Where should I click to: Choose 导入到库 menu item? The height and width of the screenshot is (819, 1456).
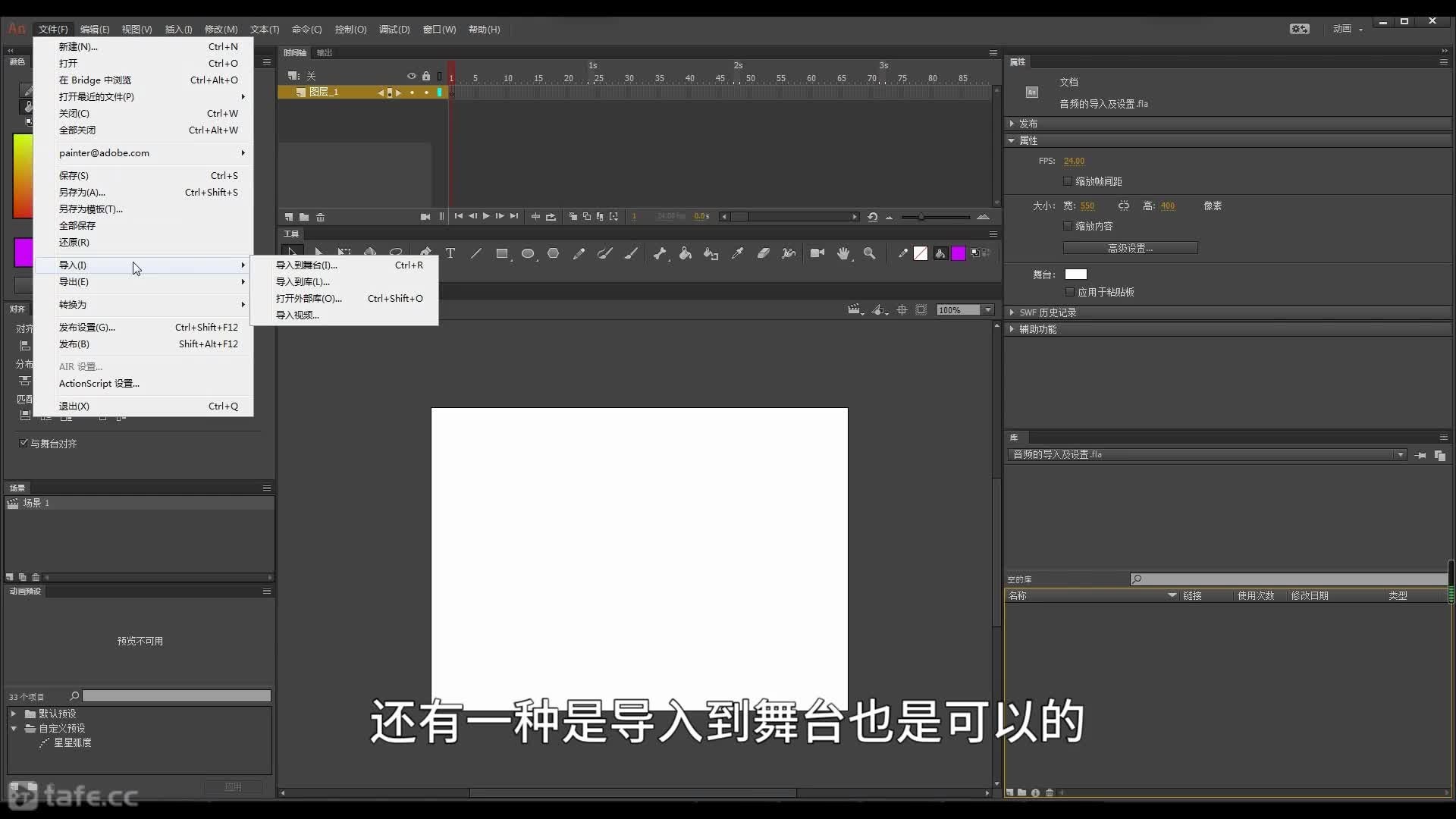point(344,281)
